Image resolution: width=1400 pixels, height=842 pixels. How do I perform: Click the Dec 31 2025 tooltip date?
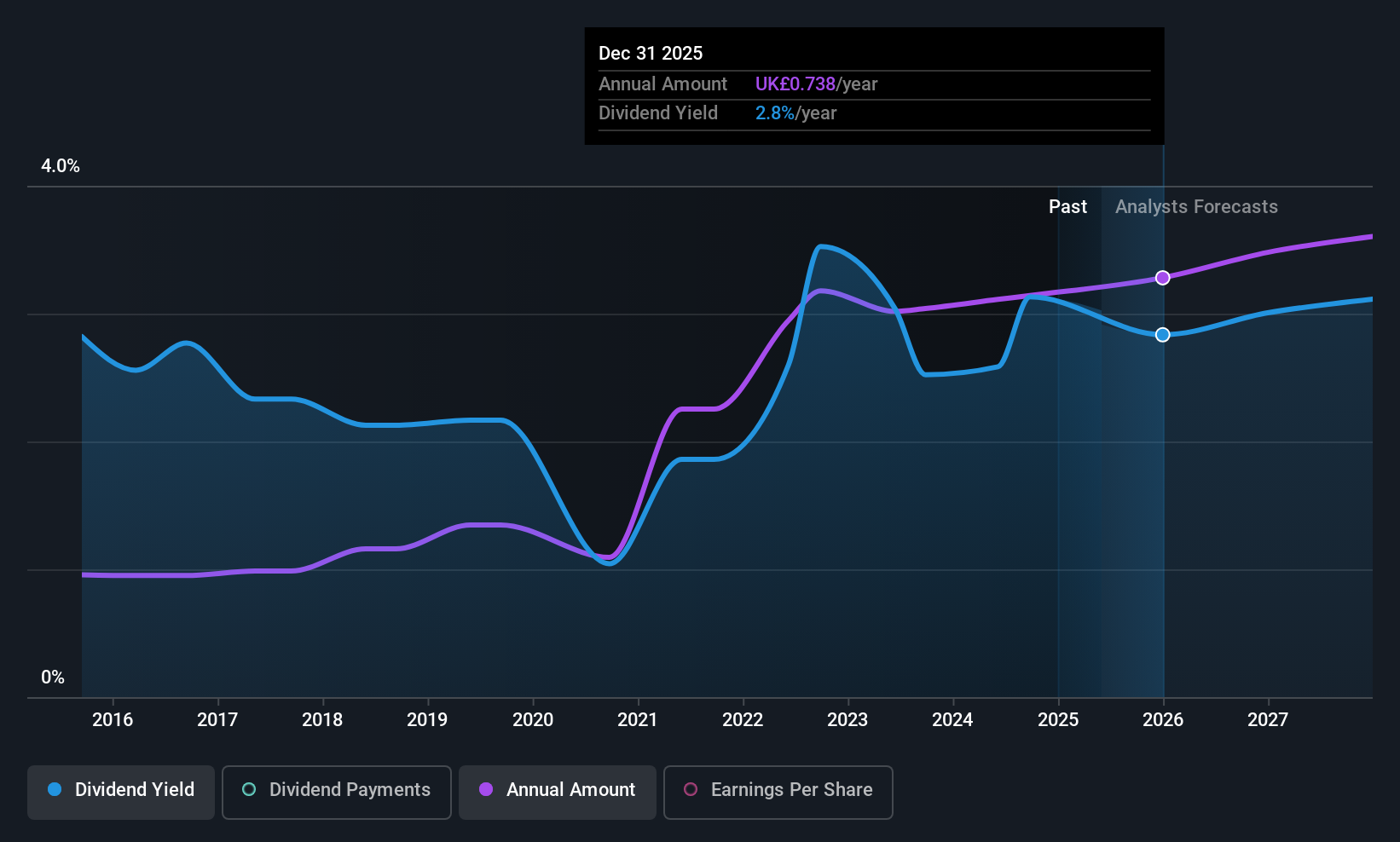click(651, 54)
